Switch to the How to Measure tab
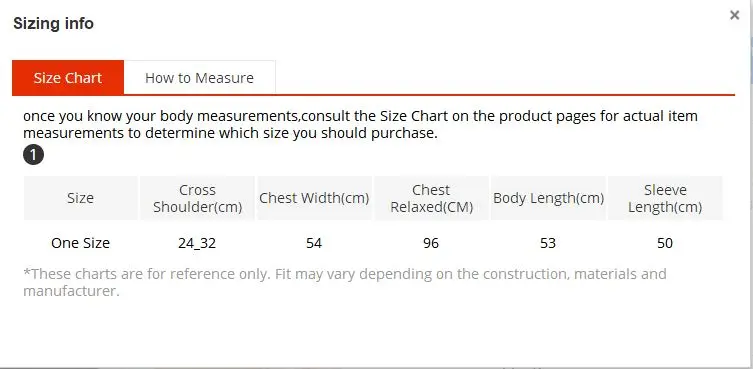 coord(199,78)
